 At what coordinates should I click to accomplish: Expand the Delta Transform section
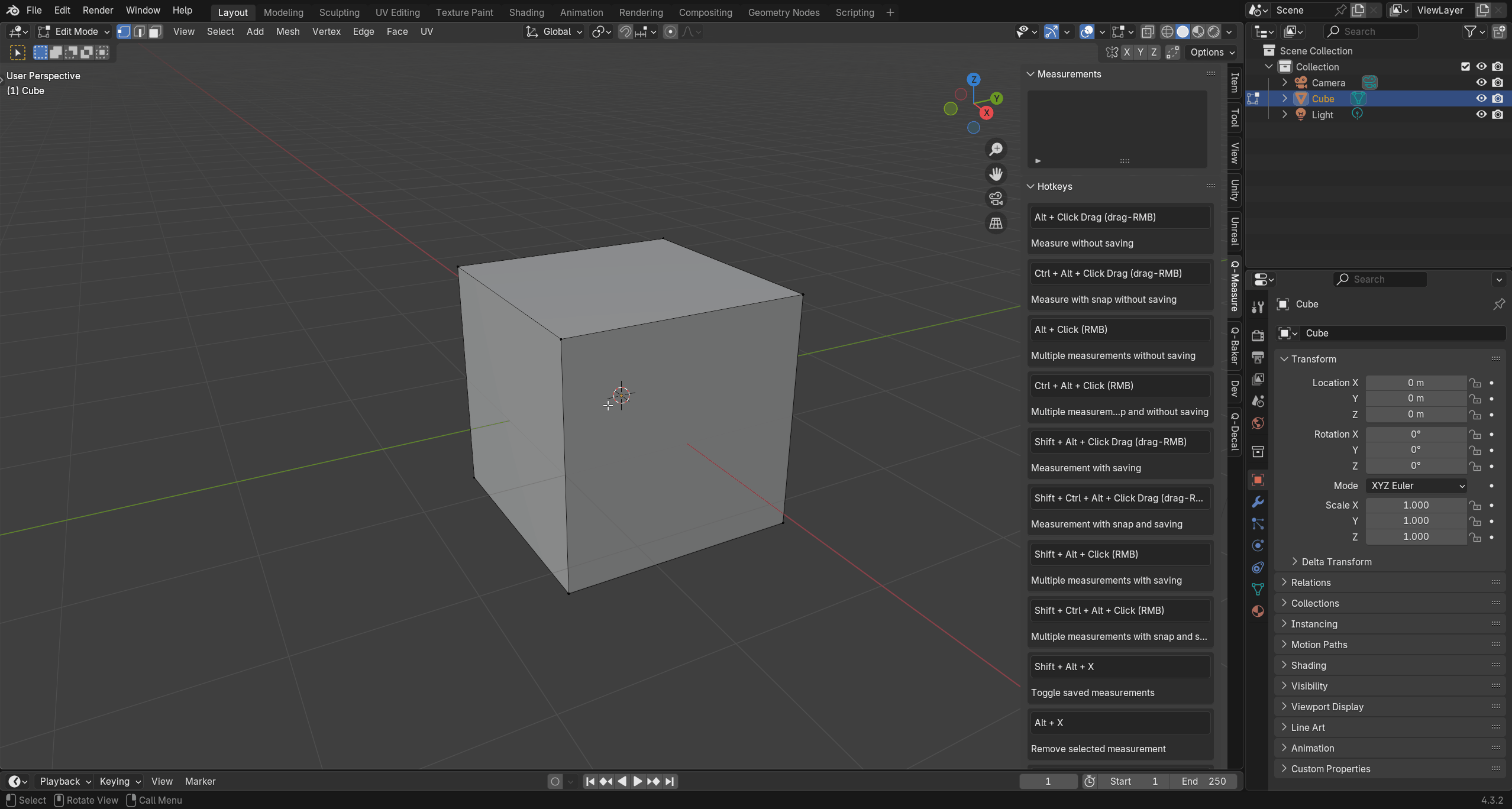pyautogui.click(x=1336, y=562)
